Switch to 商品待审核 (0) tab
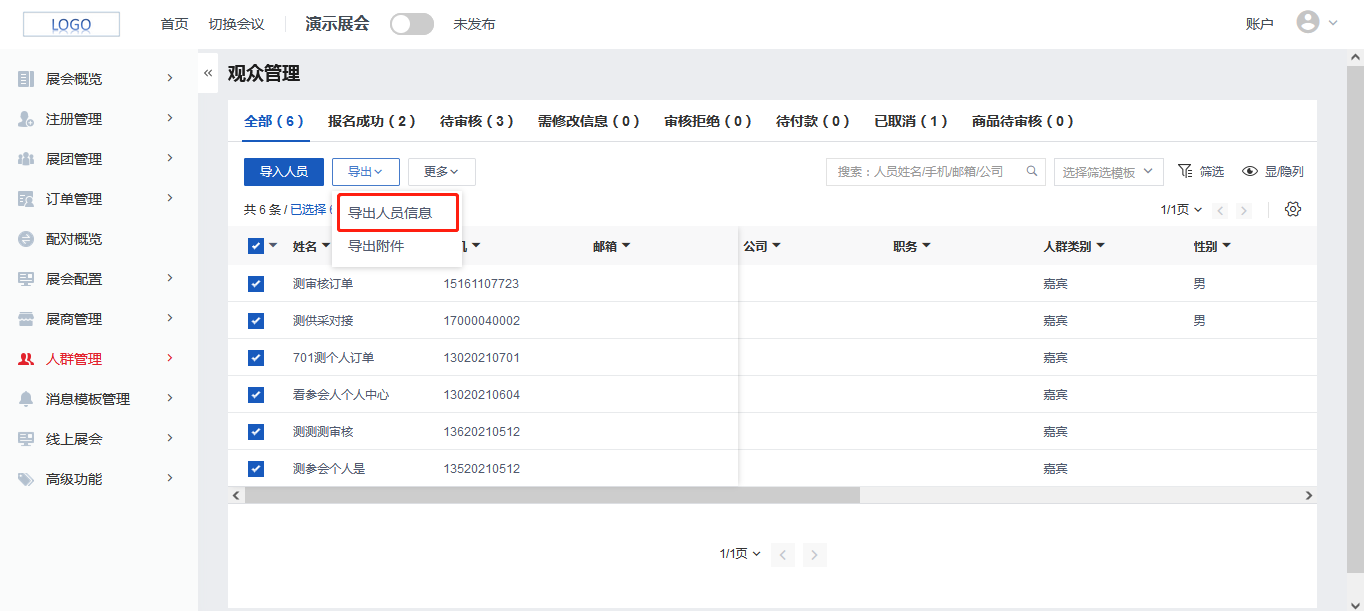The height and width of the screenshot is (611, 1364). point(1023,121)
